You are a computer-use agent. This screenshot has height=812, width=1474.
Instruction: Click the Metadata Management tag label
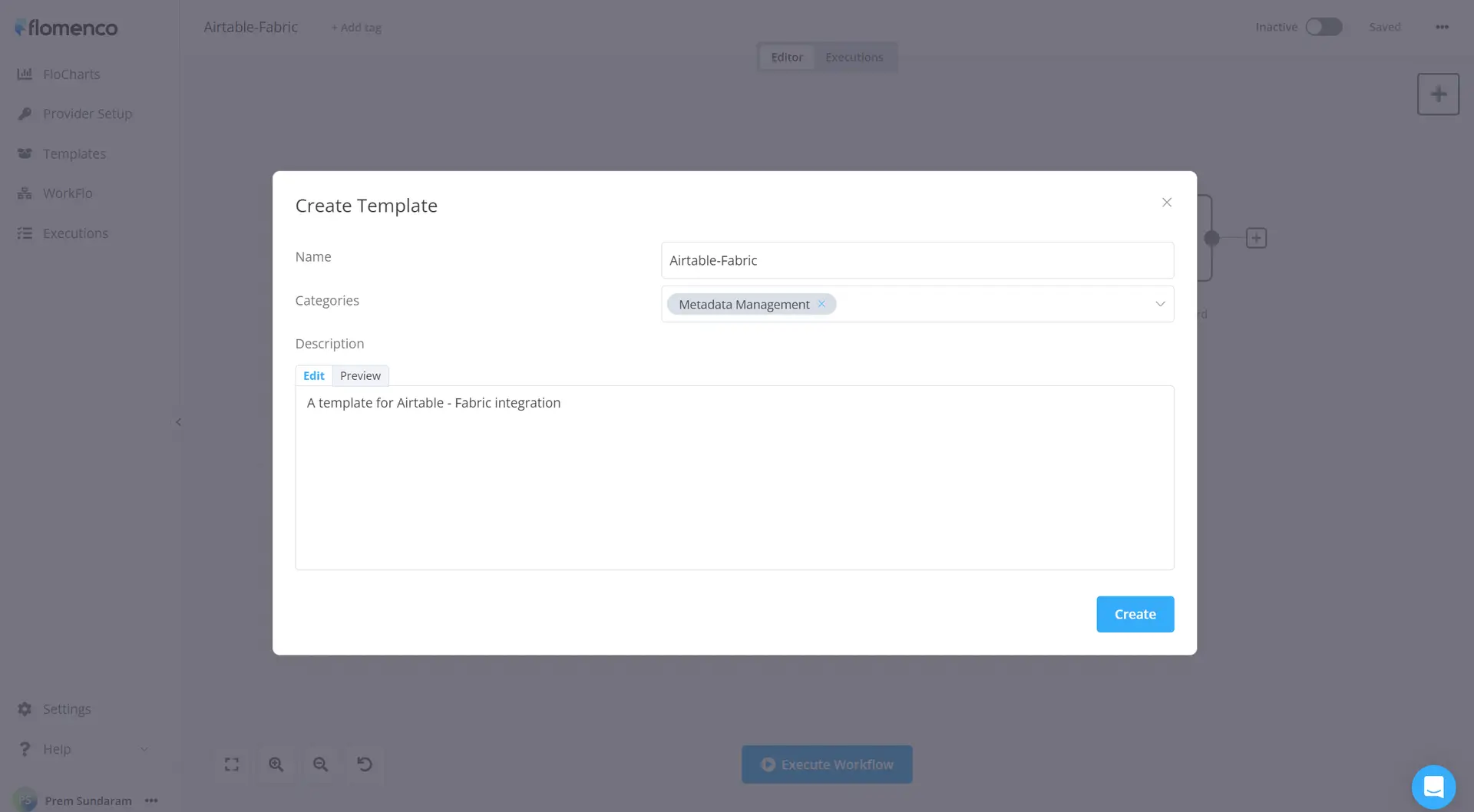click(x=743, y=305)
